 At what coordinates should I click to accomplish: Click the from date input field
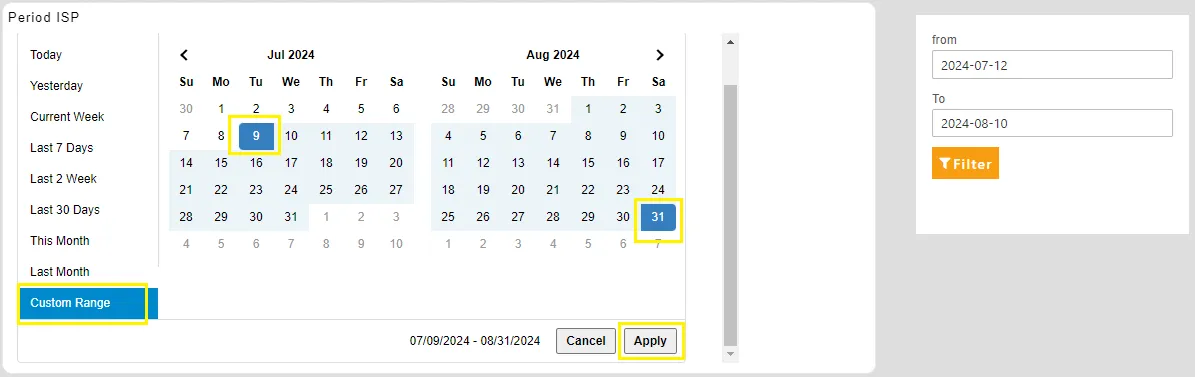(1052, 65)
